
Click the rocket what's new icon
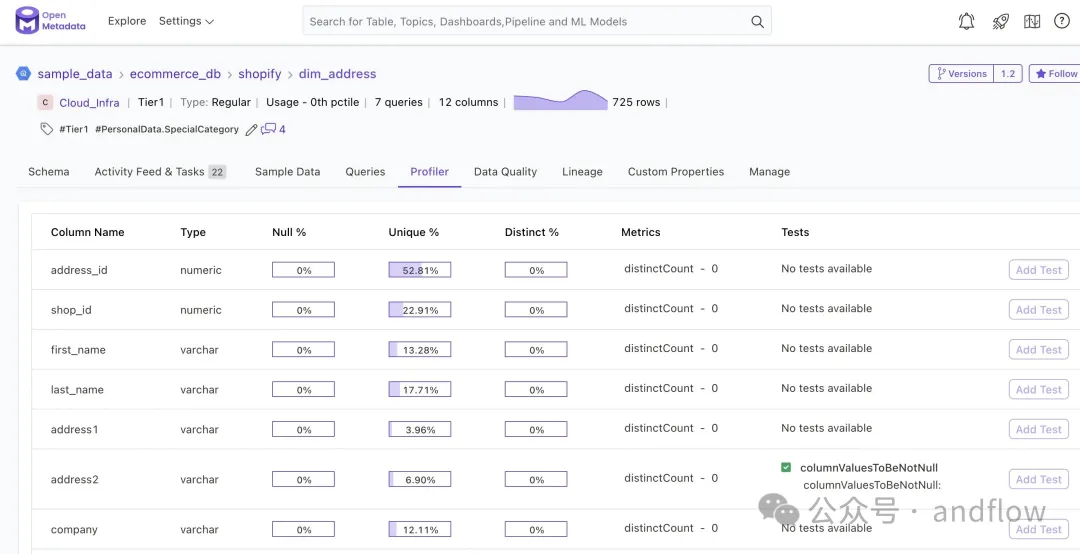click(x=1000, y=22)
